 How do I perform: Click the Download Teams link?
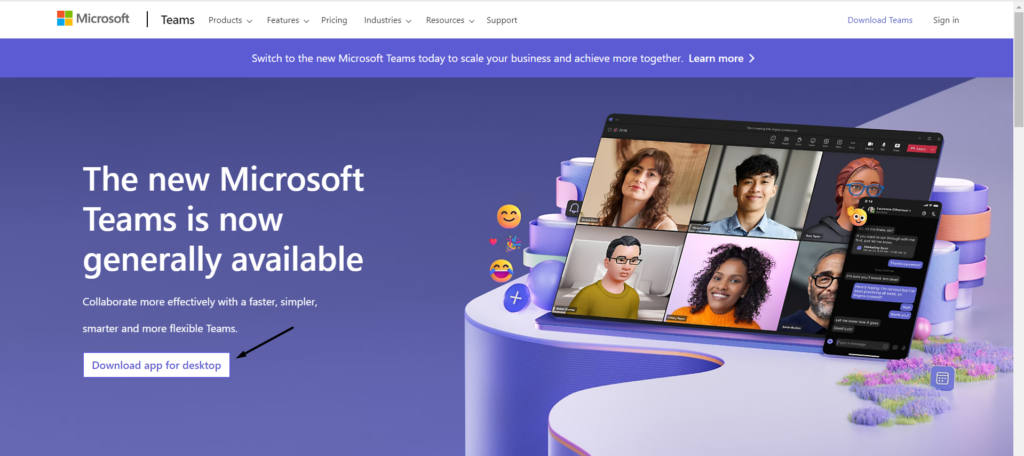pyautogui.click(x=880, y=20)
